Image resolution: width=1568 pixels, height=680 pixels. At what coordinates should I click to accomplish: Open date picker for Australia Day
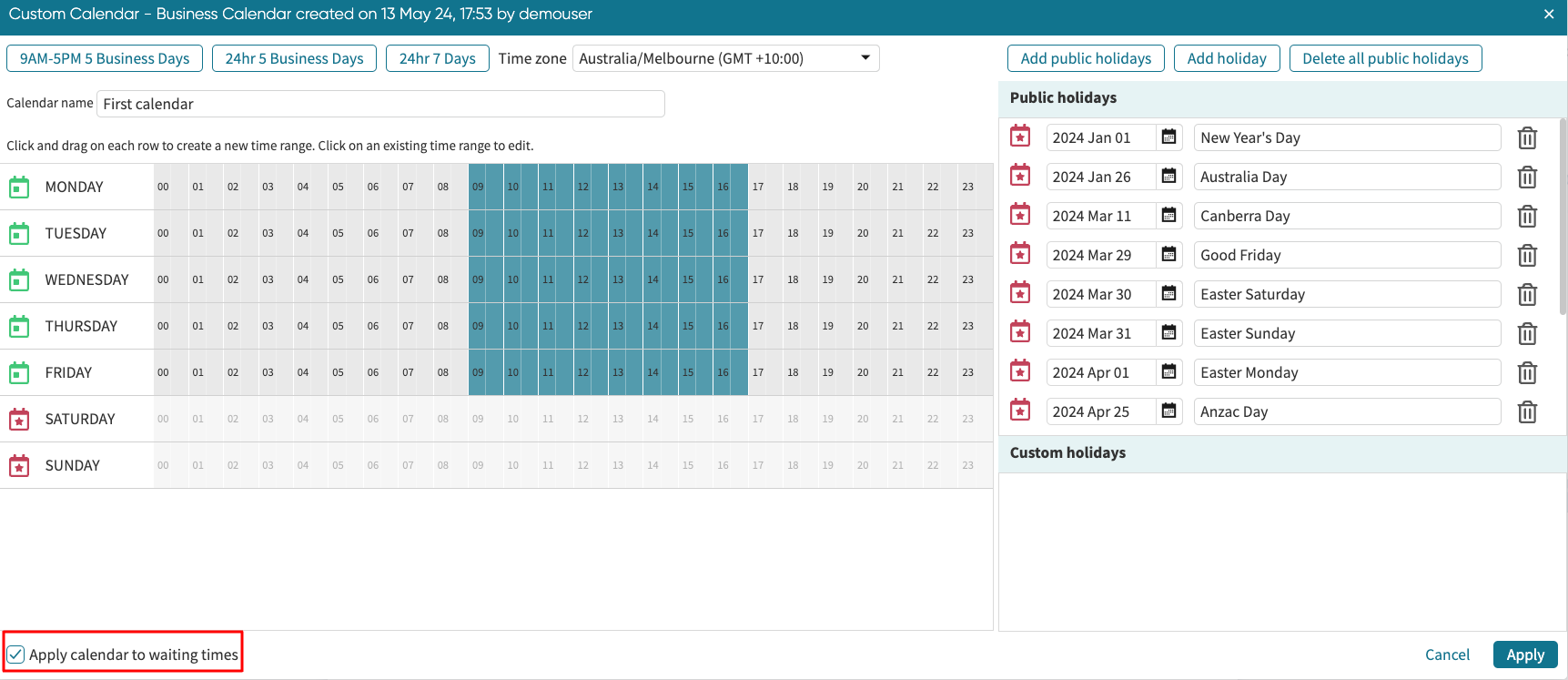(x=1168, y=177)
